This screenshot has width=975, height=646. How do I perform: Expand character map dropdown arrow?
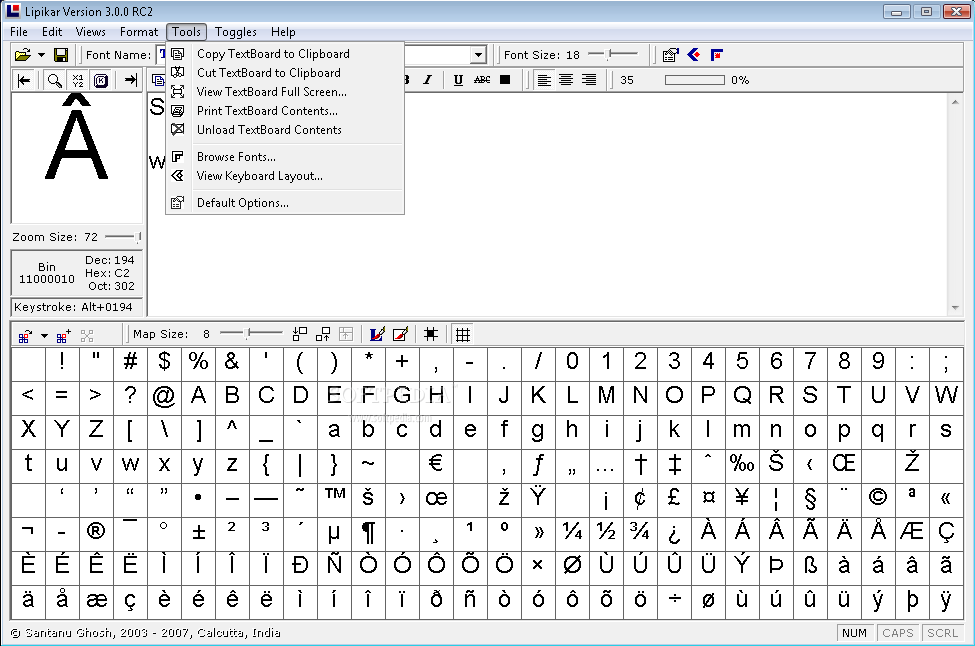pyautogui.click(x=44, y=336)
